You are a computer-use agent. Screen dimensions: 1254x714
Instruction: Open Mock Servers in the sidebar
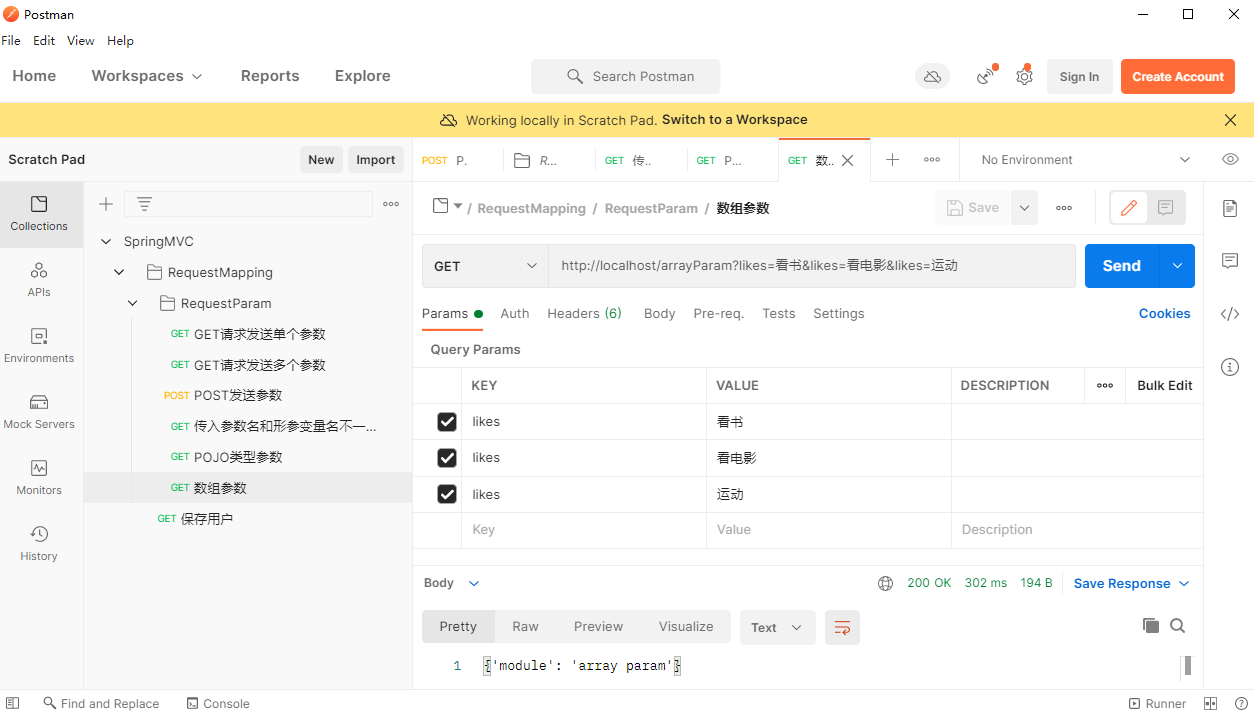click(x=39, y=411)
